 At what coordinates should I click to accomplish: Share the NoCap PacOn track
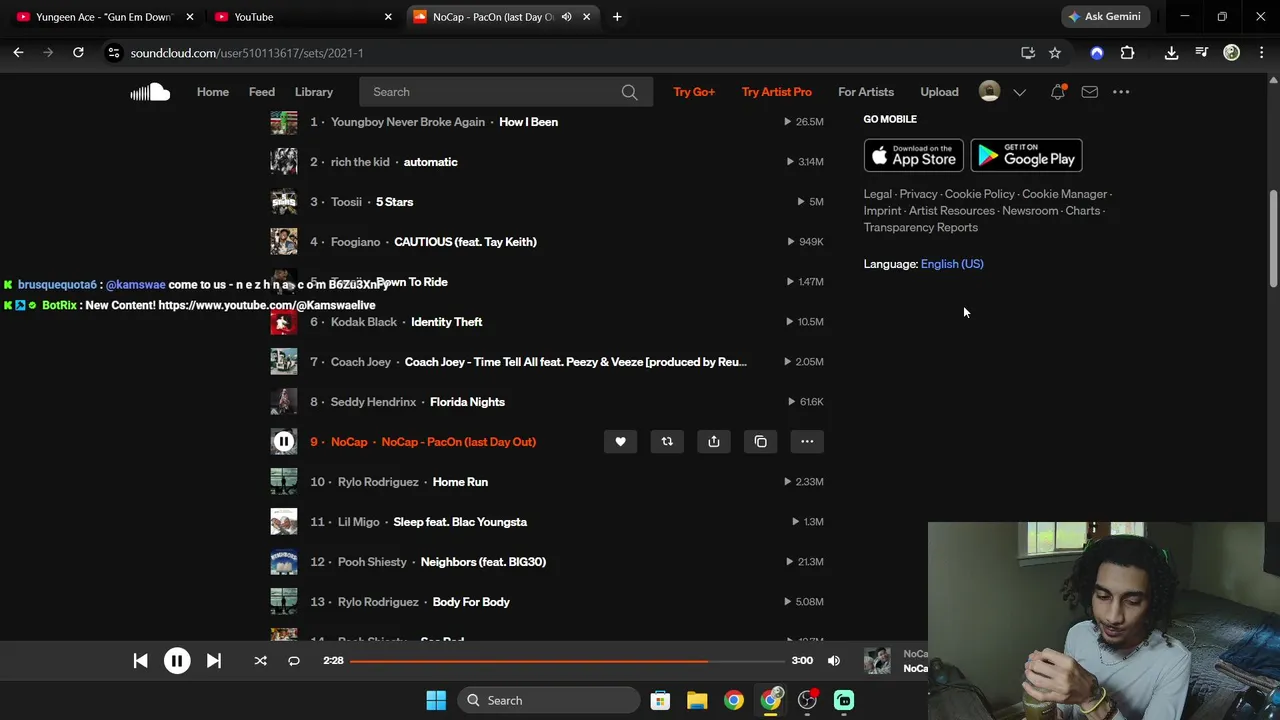click(714, 442)
